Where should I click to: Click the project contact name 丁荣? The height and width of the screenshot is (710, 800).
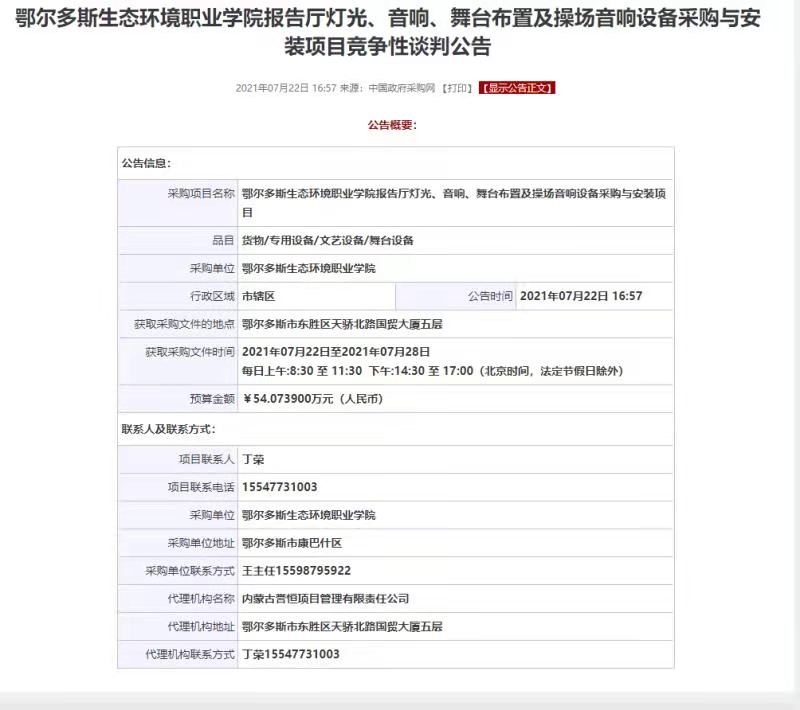tap(253, 459)
